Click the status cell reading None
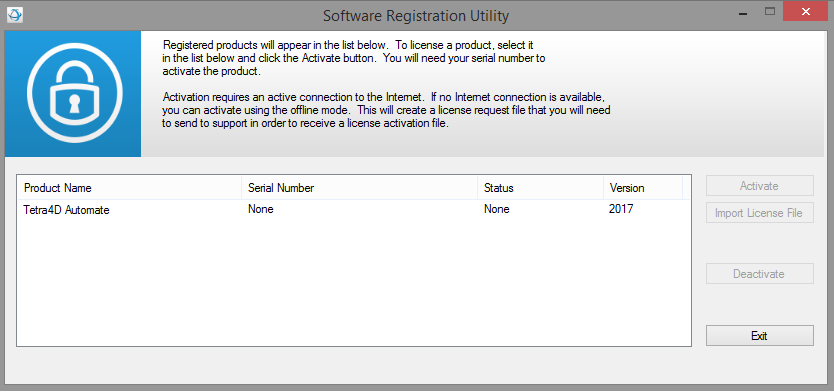 (497, 209)
